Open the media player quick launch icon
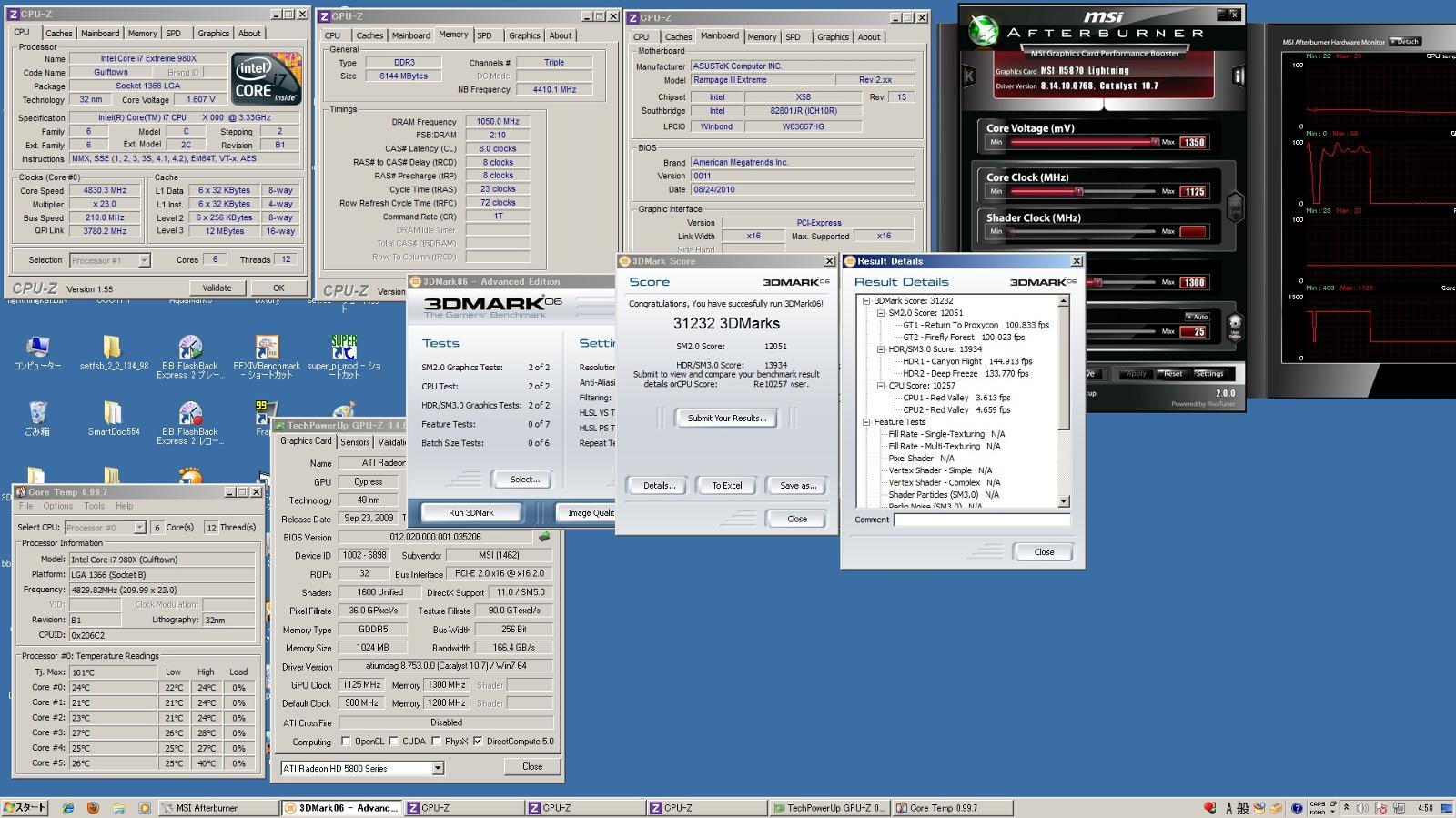 click(144, 807)
